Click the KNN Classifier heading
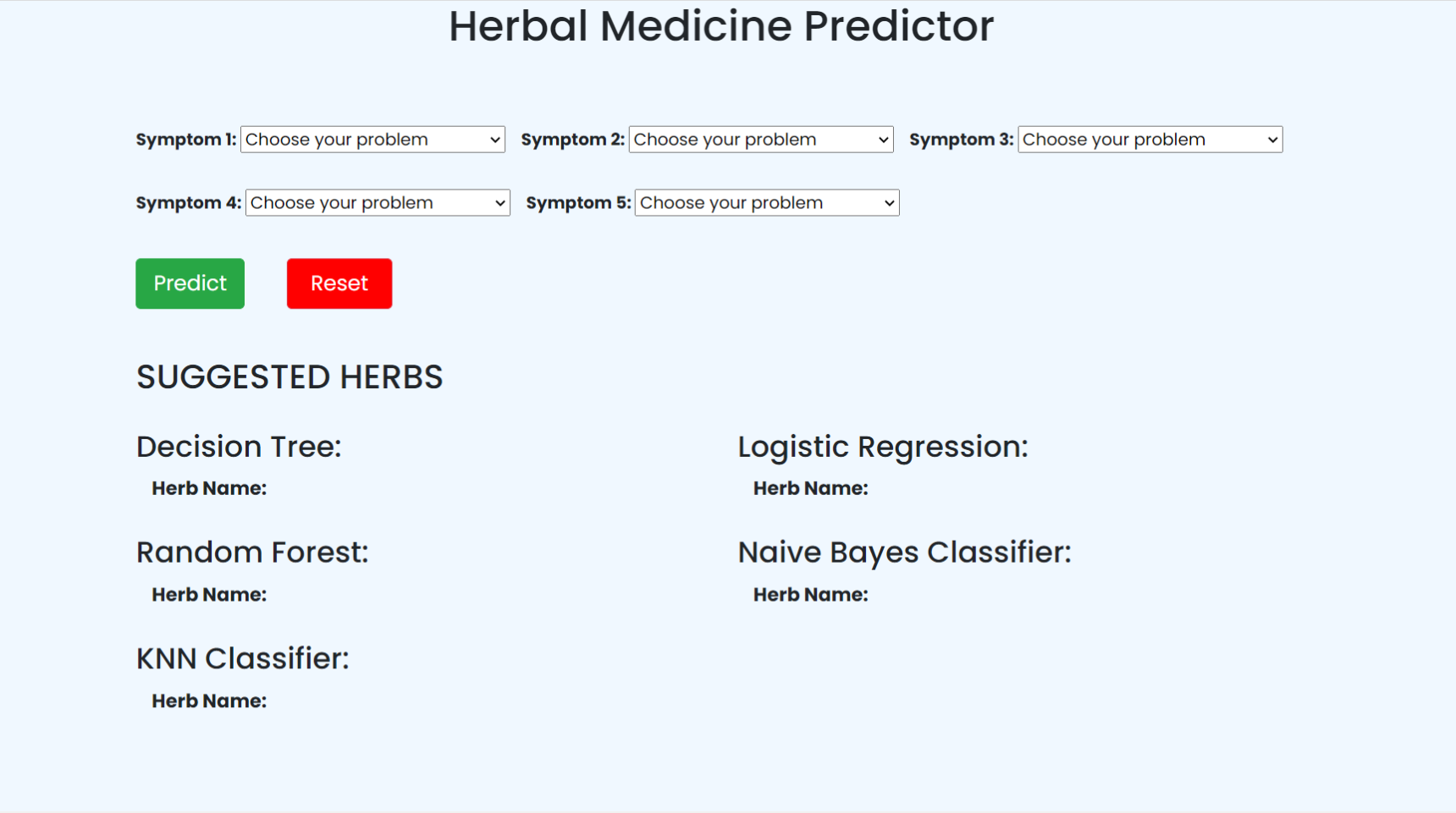 [x=242, y=658]
